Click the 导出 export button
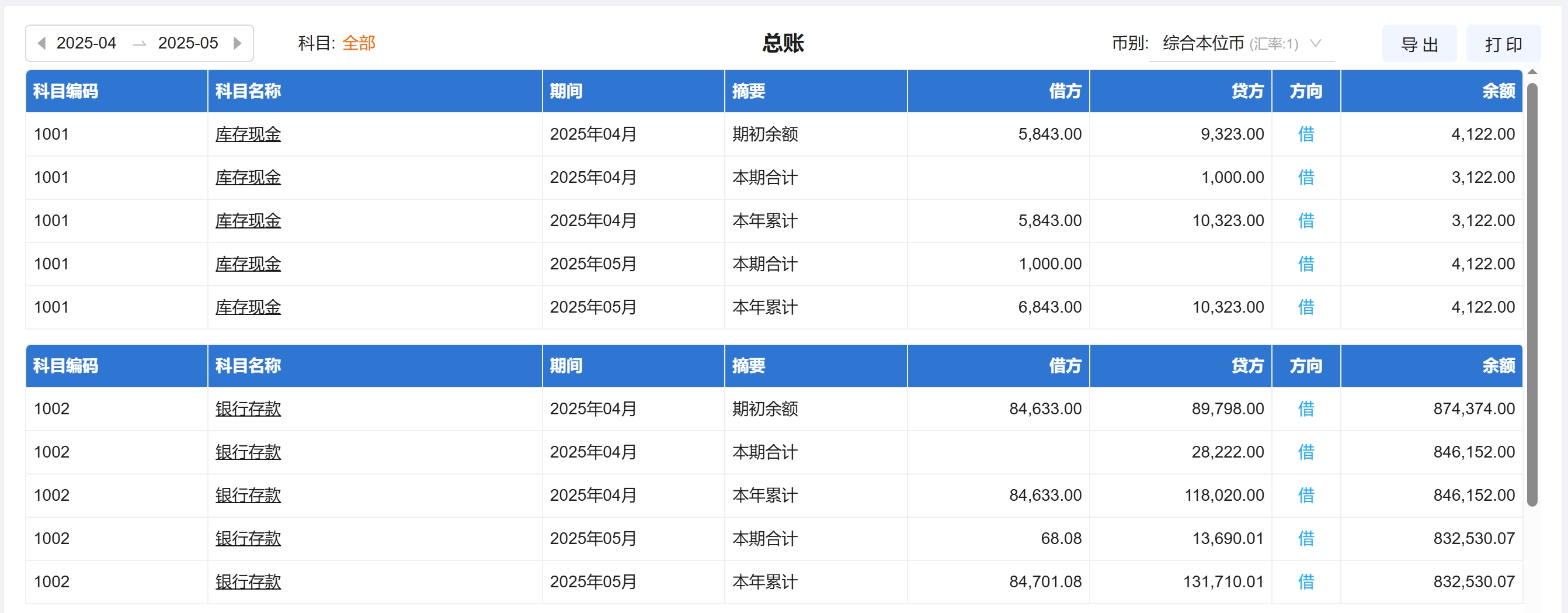The height and width of the screenshot is (613, 1568). (1419, 44)
